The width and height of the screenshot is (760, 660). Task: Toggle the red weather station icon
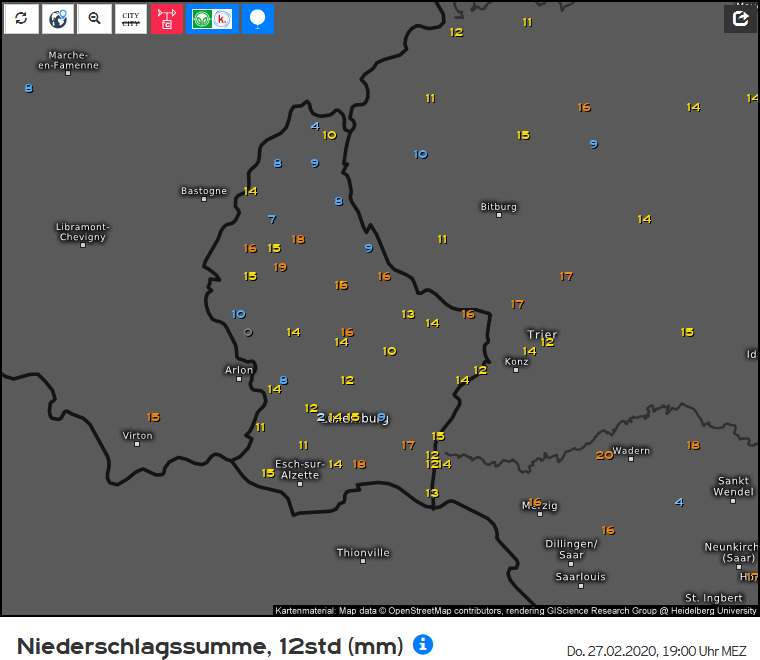coord(167,19)
